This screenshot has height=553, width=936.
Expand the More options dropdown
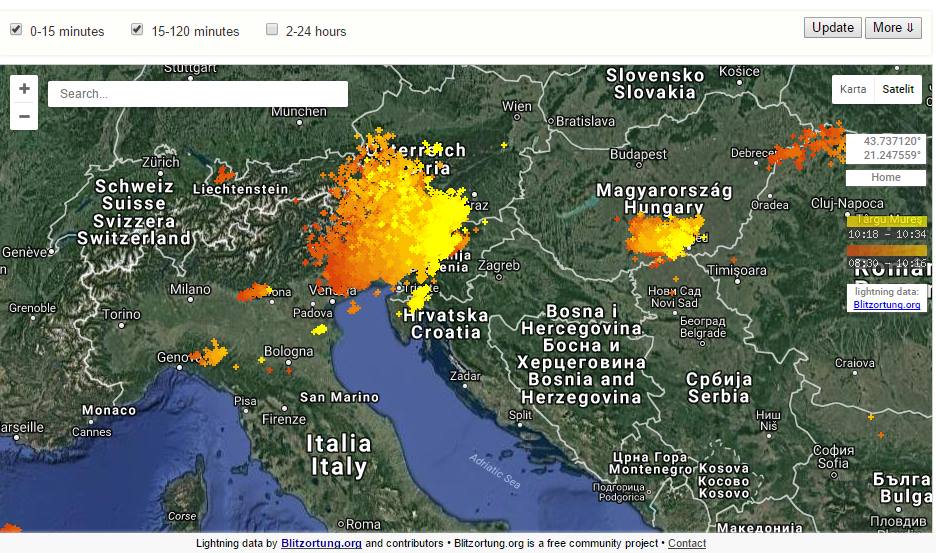coord(893,28)
